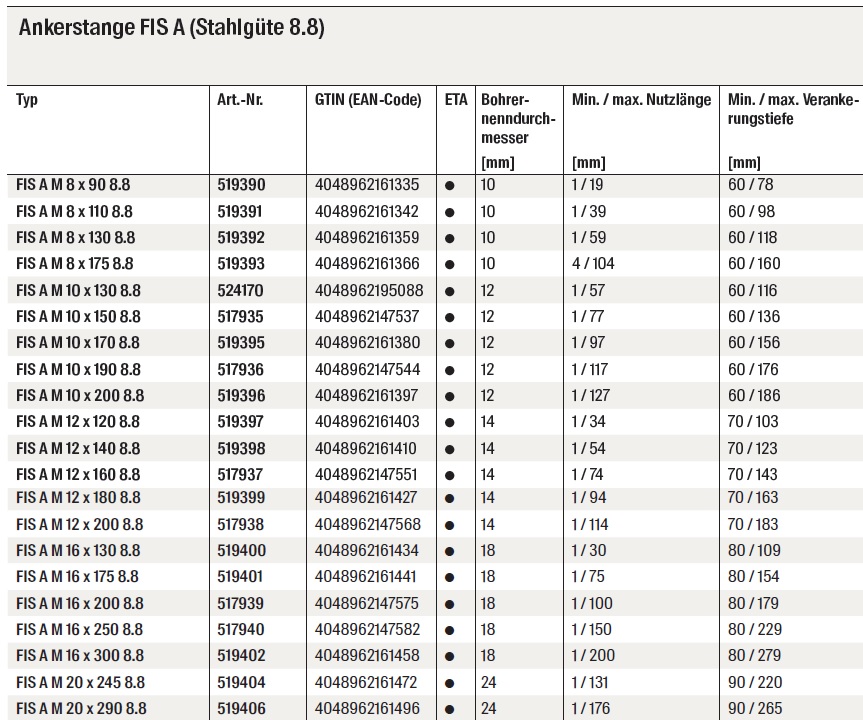Select type FIS A M 12 x 180 8.8

pos(78,498)
